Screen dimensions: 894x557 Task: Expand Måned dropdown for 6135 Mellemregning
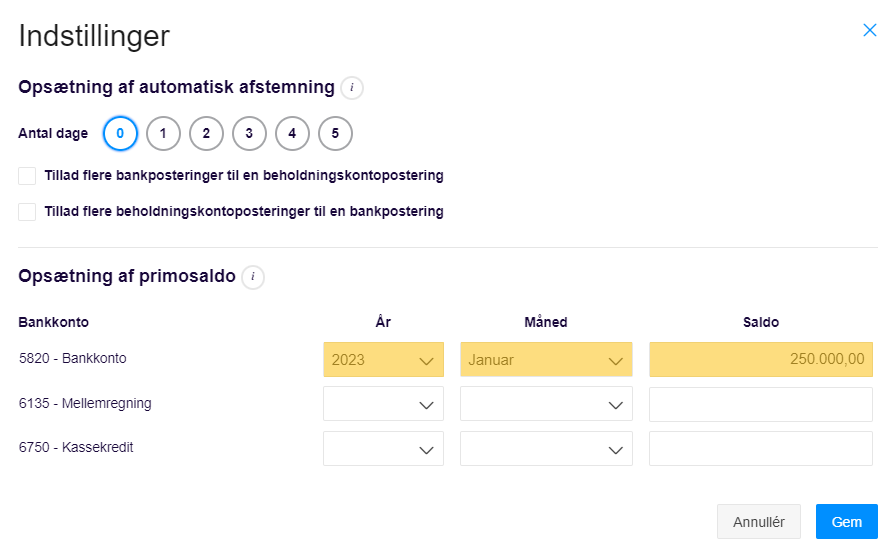pos(546,404)
